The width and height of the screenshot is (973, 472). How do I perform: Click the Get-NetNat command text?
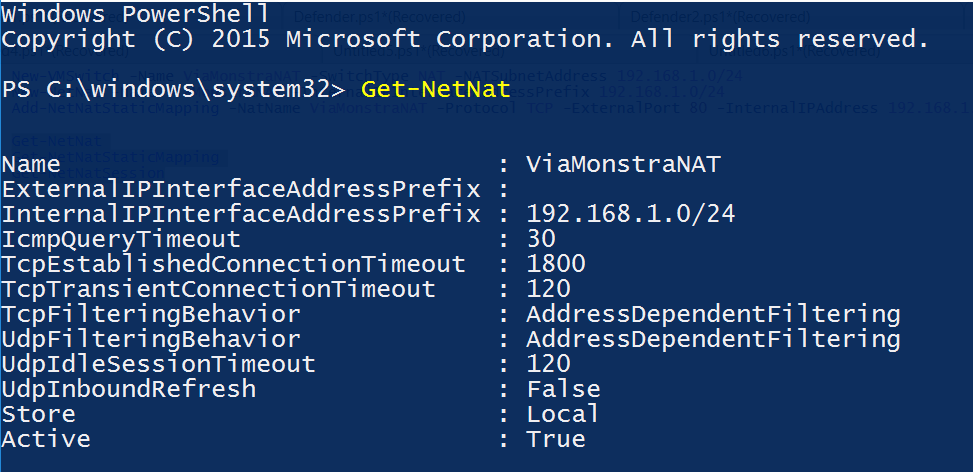[436, 89]
